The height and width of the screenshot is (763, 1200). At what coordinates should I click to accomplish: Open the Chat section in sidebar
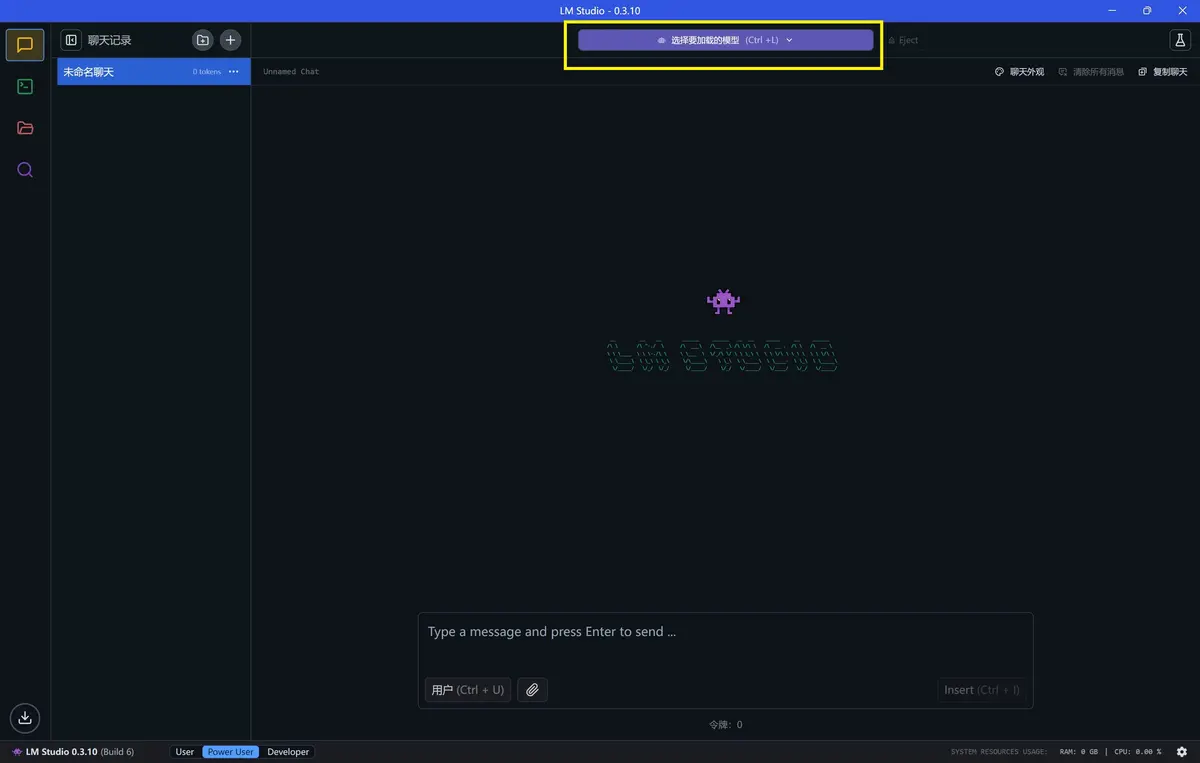coord(25,45)
